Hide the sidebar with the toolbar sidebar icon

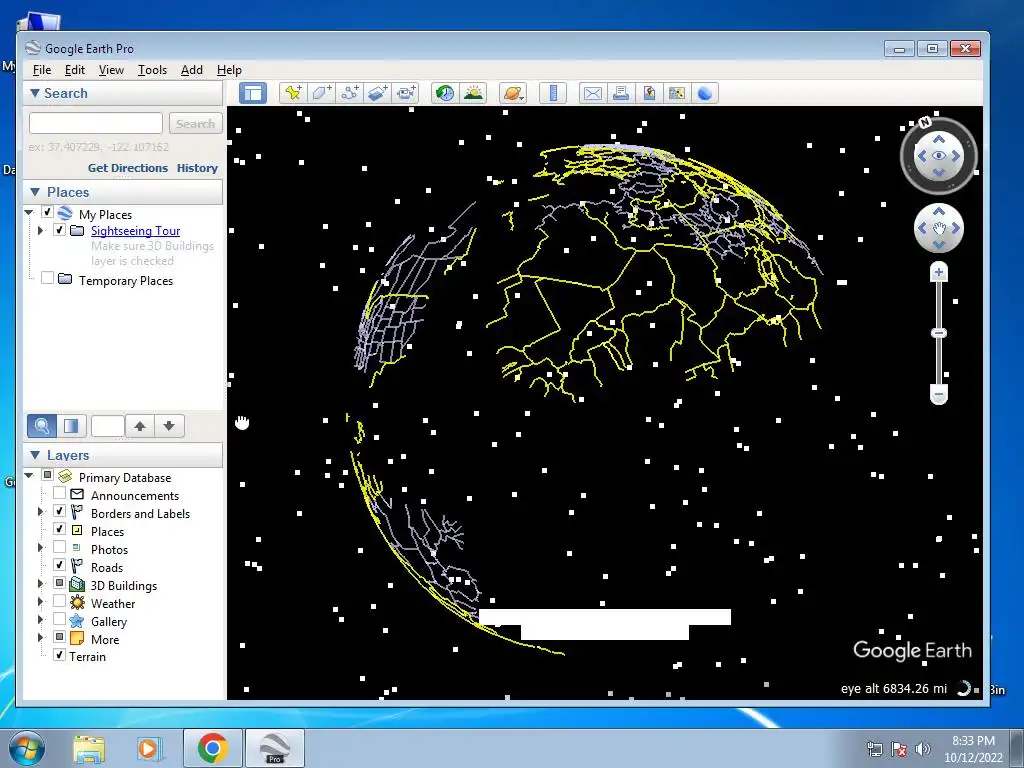click(253, 93)
